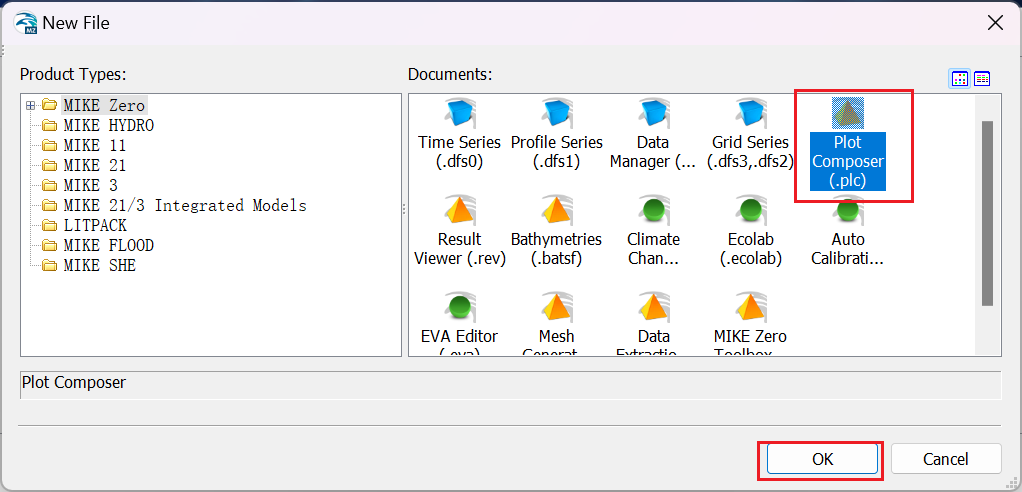
Task: Click the MIKE FLOOD folder icon
Action: pyautogui.click(x=50, y=246)
